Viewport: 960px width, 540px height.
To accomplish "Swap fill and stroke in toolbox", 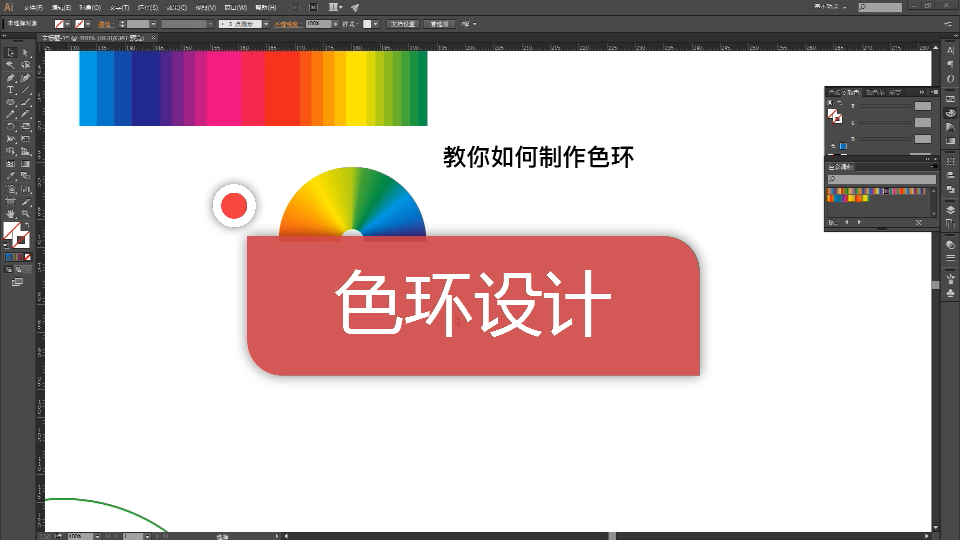I will pos(26,226).
